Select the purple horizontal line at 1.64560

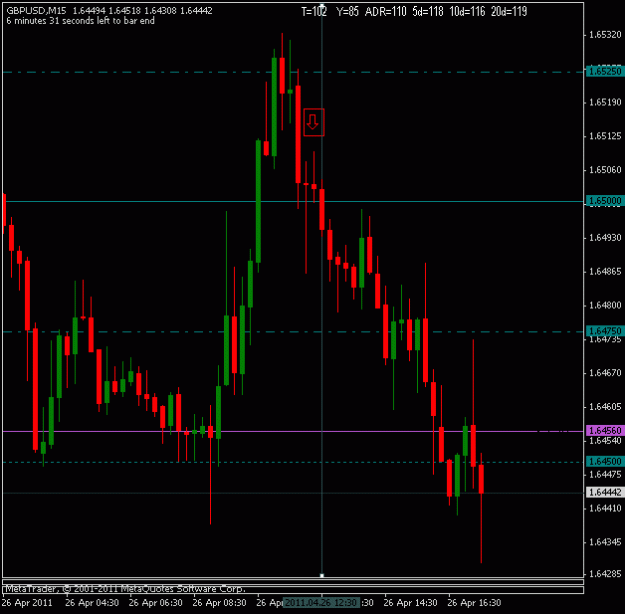[293, 431]
